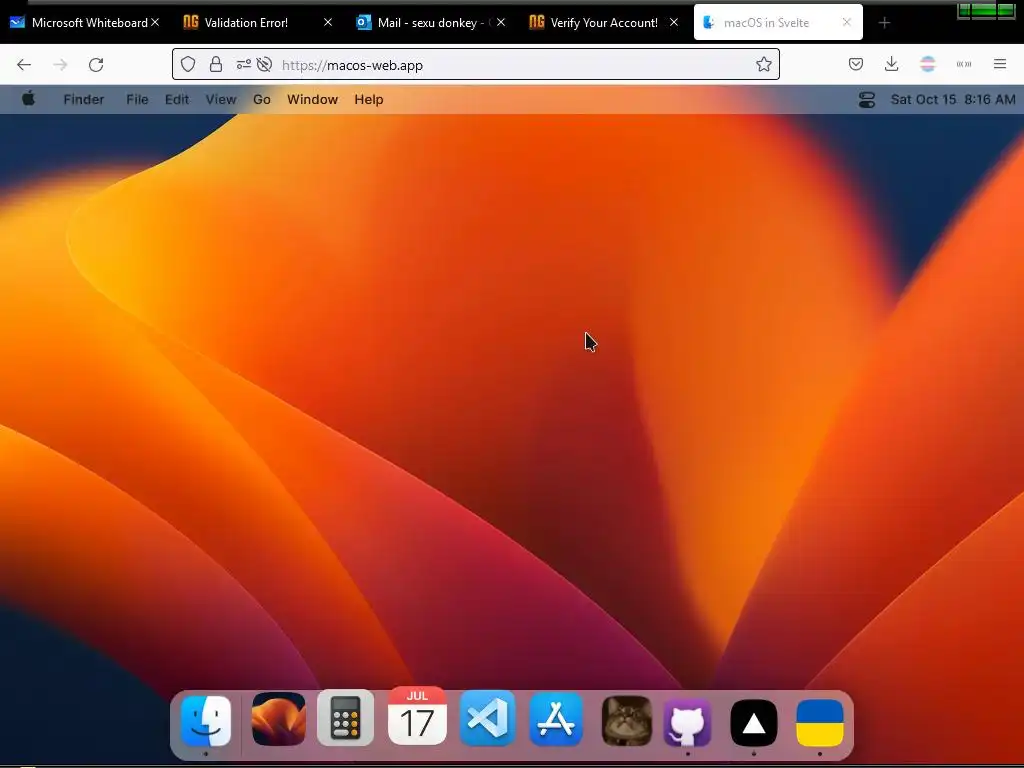Open the site permissions icon

244,65
